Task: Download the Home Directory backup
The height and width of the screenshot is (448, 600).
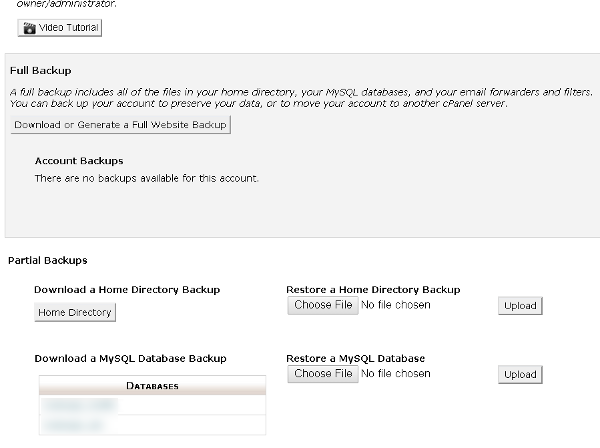Action: point(75,313)
